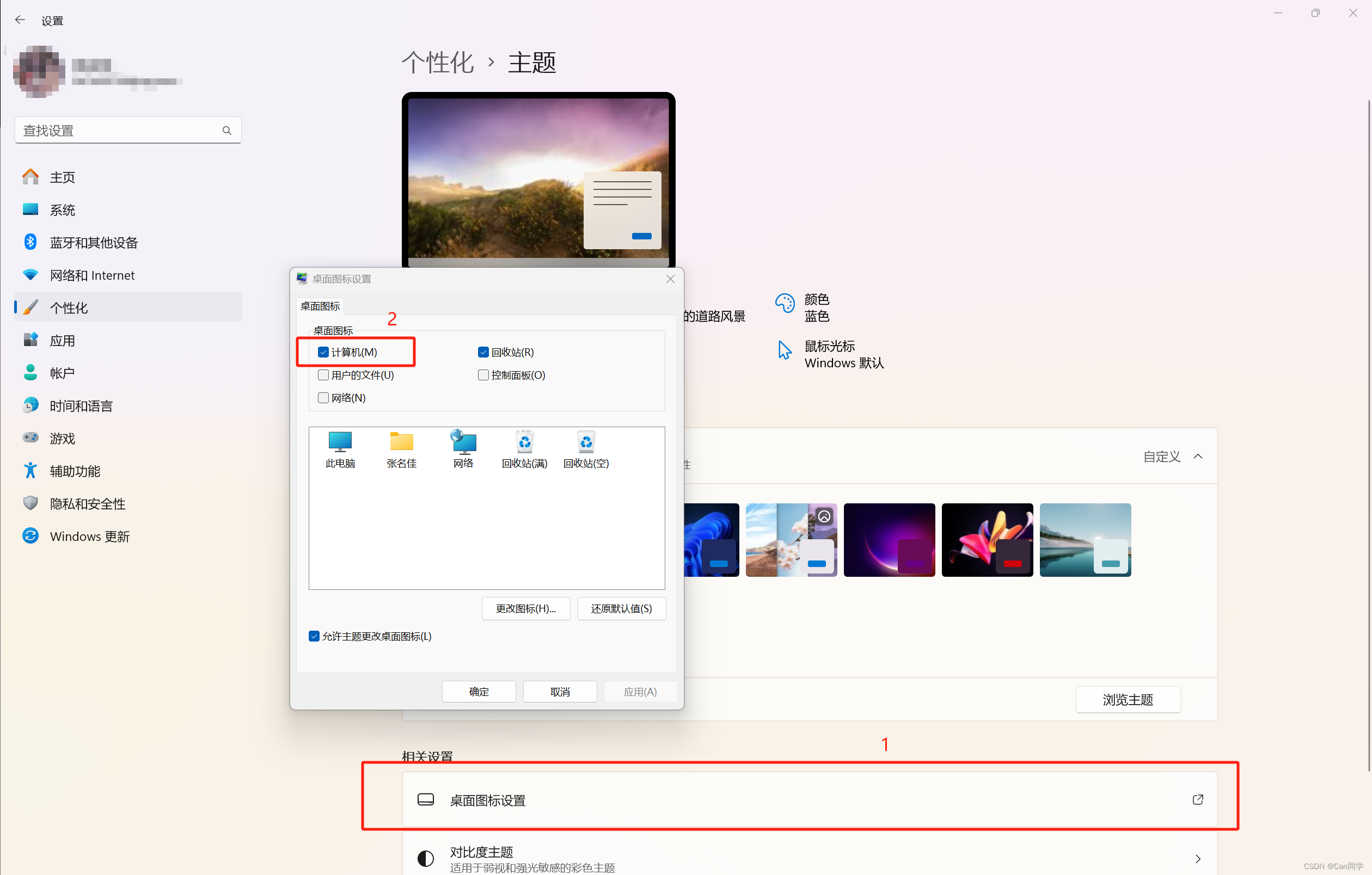Check the 网络(N) checkbox

coord(323,397)
